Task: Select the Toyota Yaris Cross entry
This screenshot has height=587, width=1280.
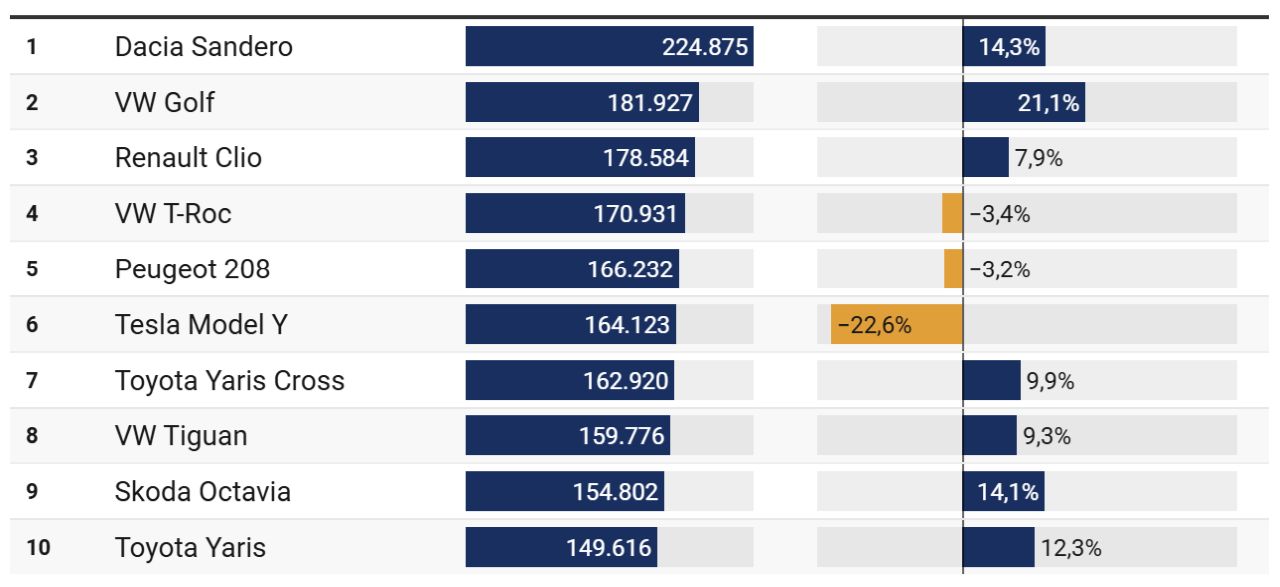Action: [230, 380]
